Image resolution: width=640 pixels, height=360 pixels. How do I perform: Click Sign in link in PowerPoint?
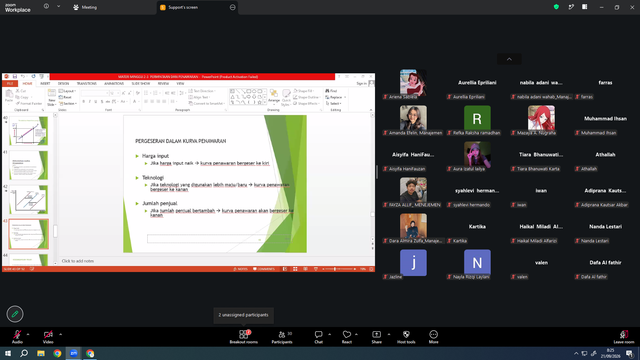[361, 83]
